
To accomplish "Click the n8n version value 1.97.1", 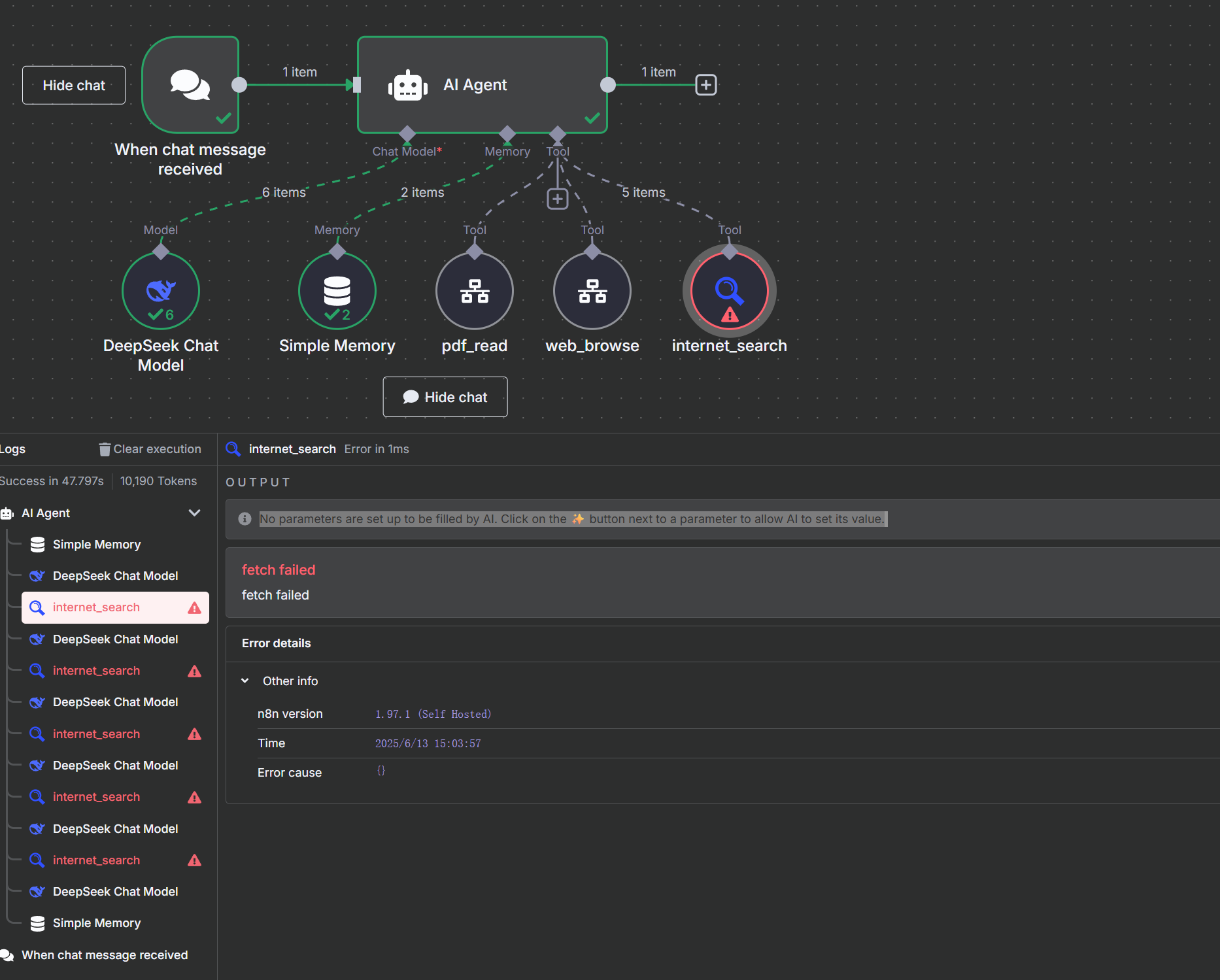I will coord(433,714).
